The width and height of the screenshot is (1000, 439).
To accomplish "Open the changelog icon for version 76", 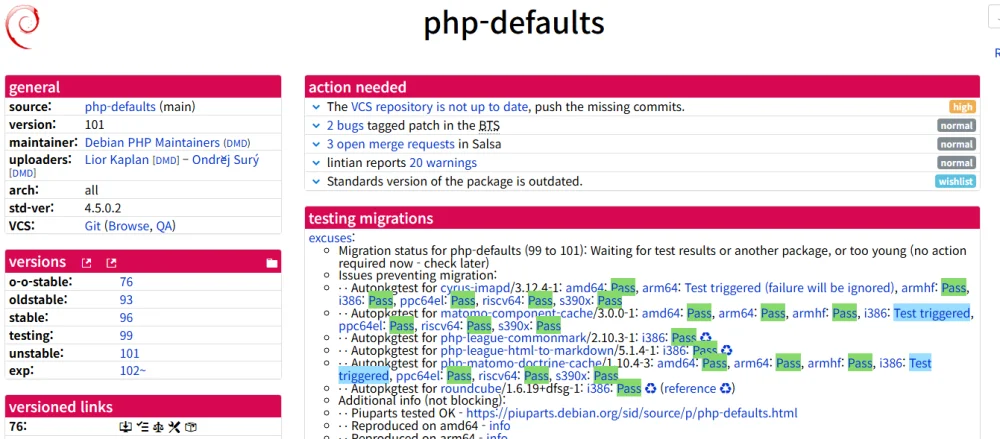I will (142, 427).
